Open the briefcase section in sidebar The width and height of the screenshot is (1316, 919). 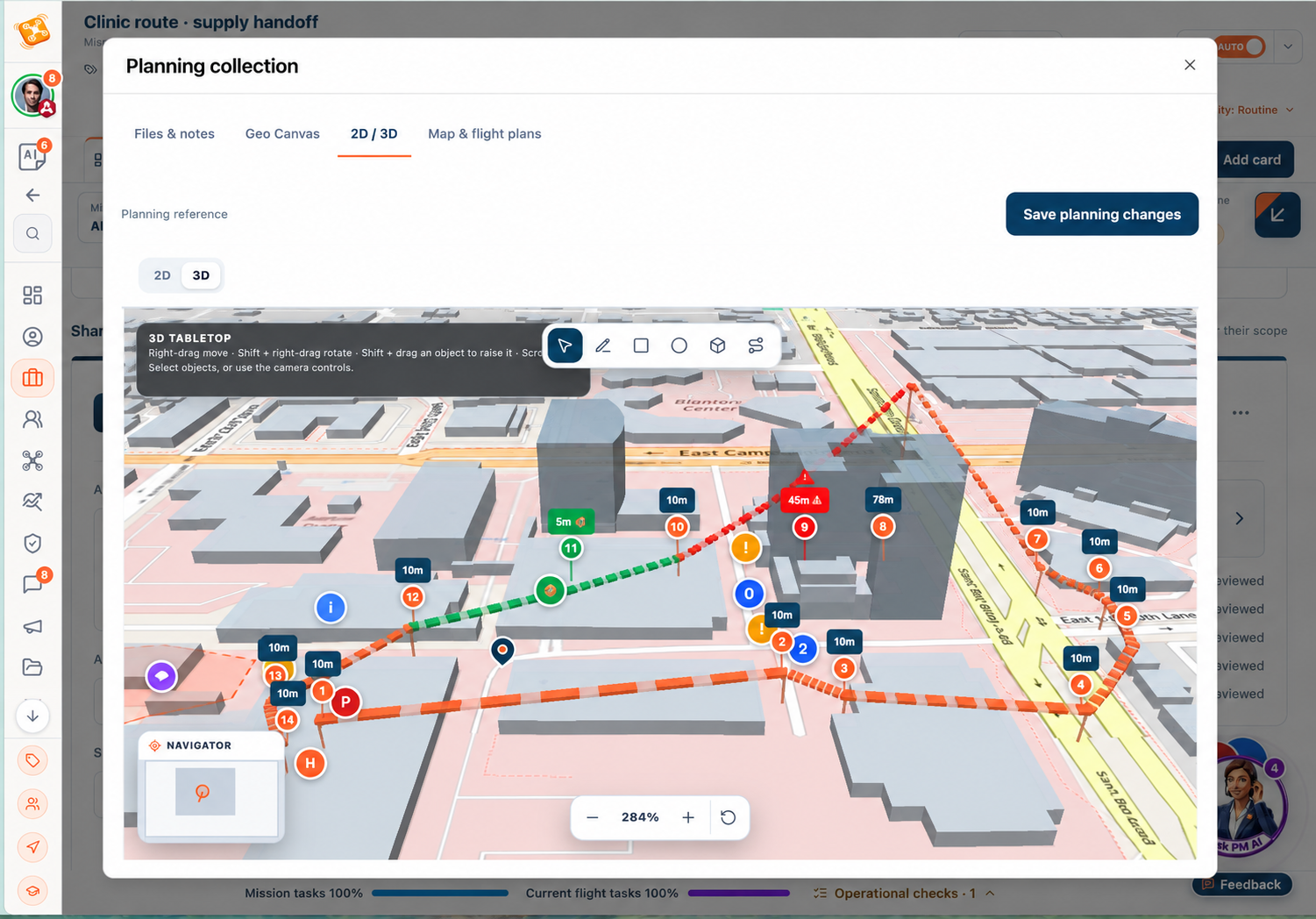(32, 378)
